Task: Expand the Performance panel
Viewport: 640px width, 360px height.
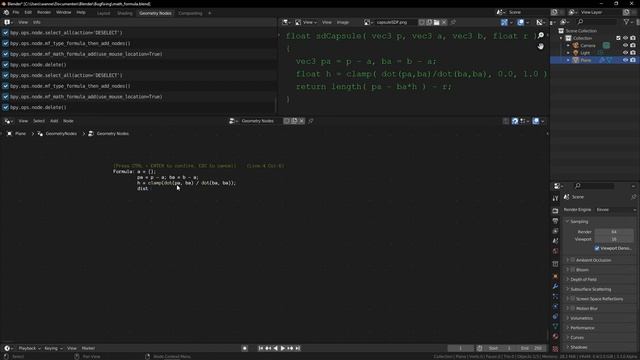Action: pyautogui.click(x=567, y=328)
